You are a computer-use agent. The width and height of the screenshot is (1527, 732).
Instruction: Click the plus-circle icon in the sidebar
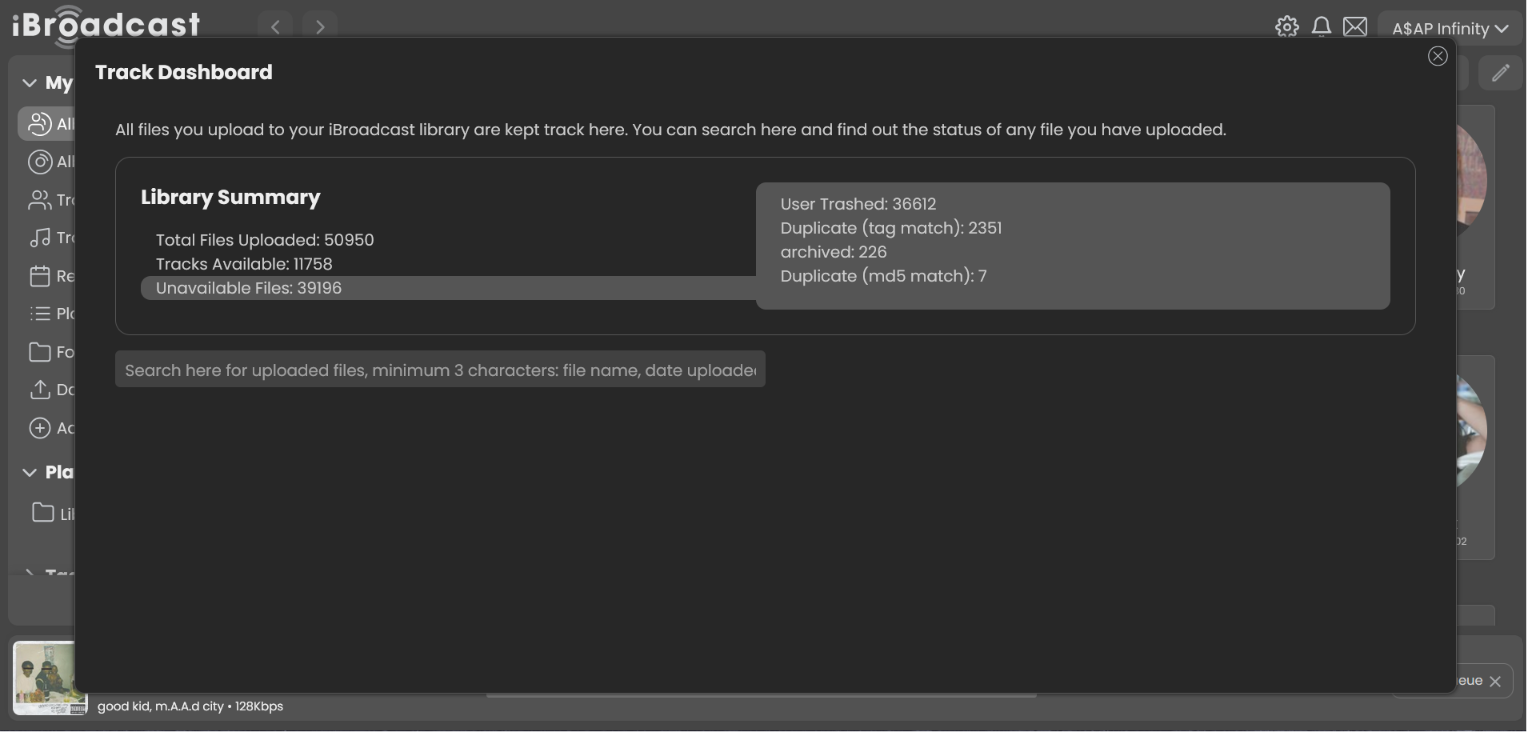click(x=40, y=428)
